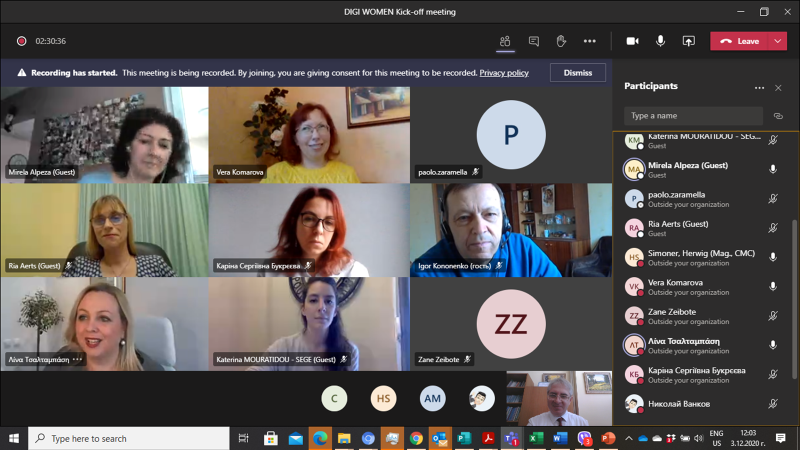
Task: Select paolo.zaramella in participants list
Action: point(704,199)
